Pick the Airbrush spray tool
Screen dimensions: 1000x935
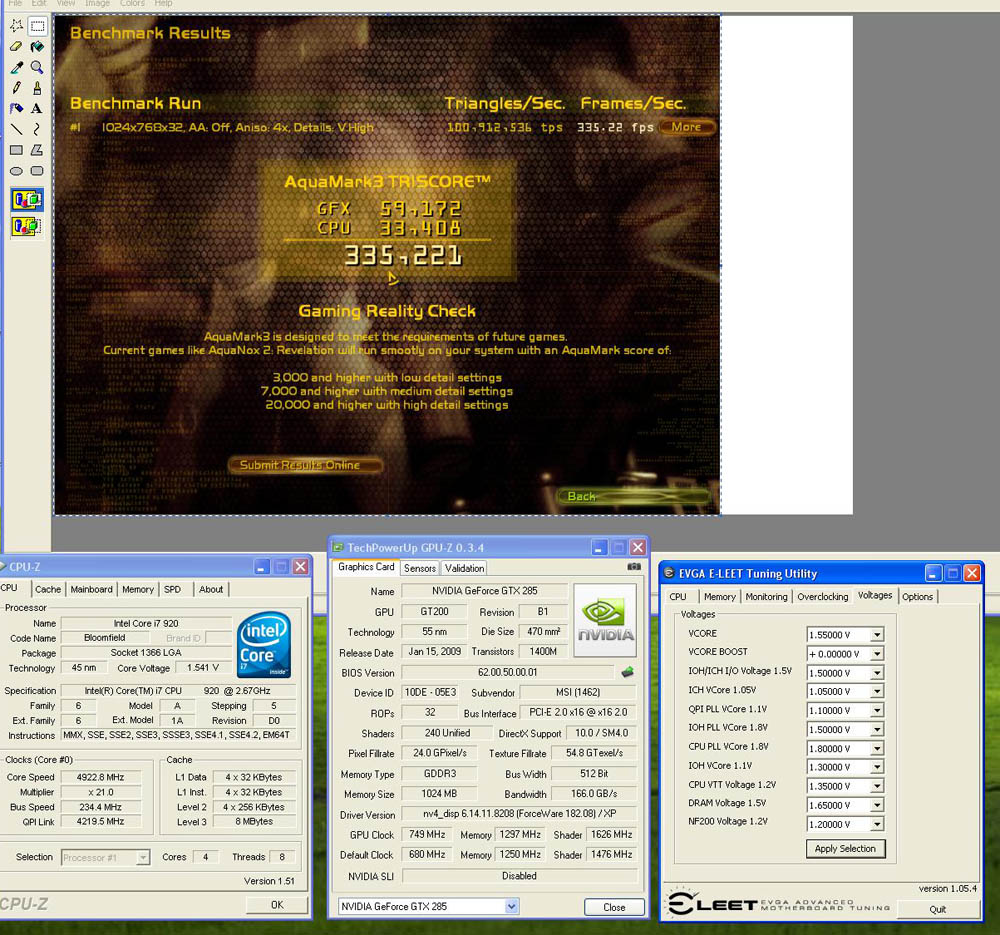pos(17,108)
